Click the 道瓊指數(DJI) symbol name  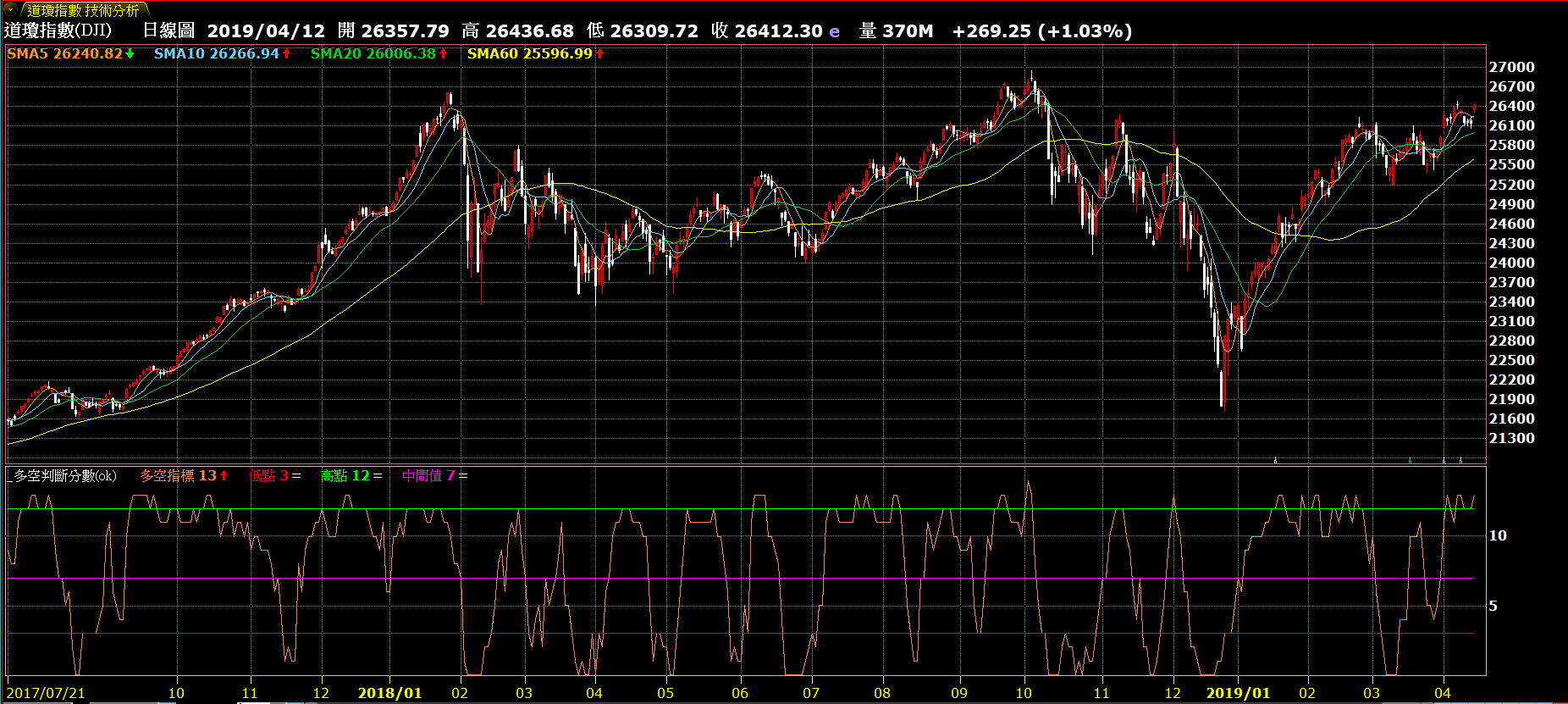click(58, 31)
